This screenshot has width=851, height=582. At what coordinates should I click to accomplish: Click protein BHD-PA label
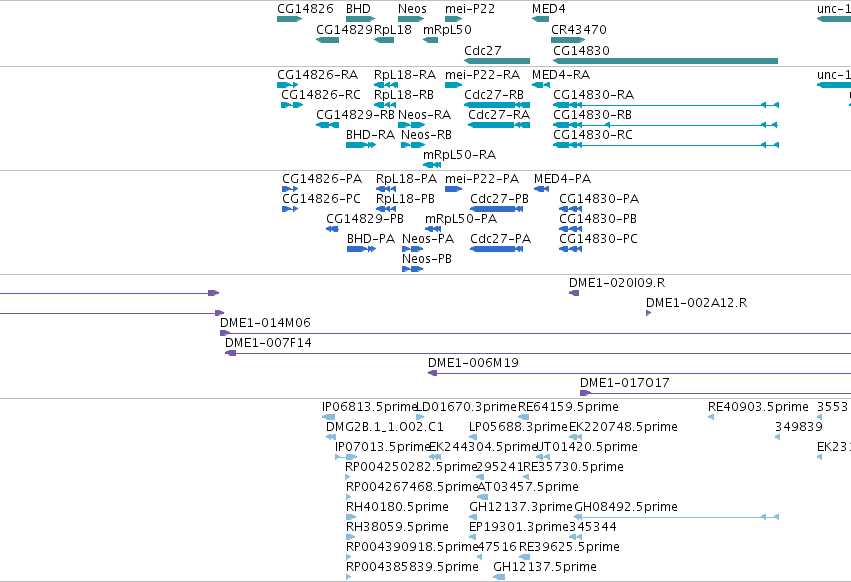pos(371,239)
